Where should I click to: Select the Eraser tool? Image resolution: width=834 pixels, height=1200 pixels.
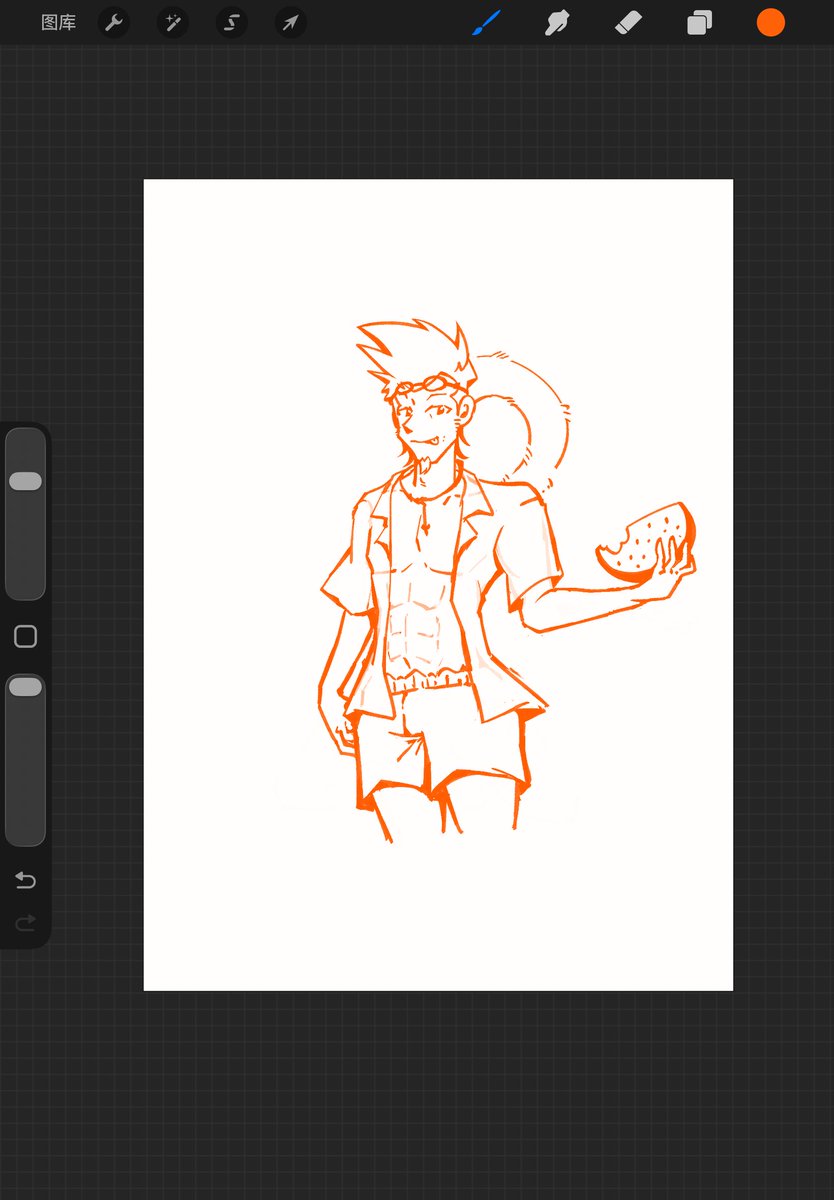pyautogui.click(x=628, y=22)
